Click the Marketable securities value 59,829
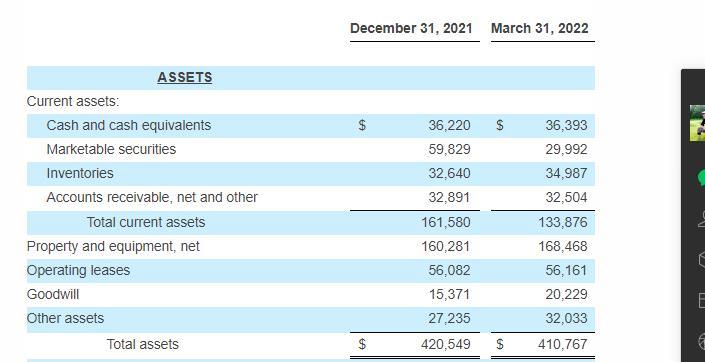 click(x=449, y=149)
